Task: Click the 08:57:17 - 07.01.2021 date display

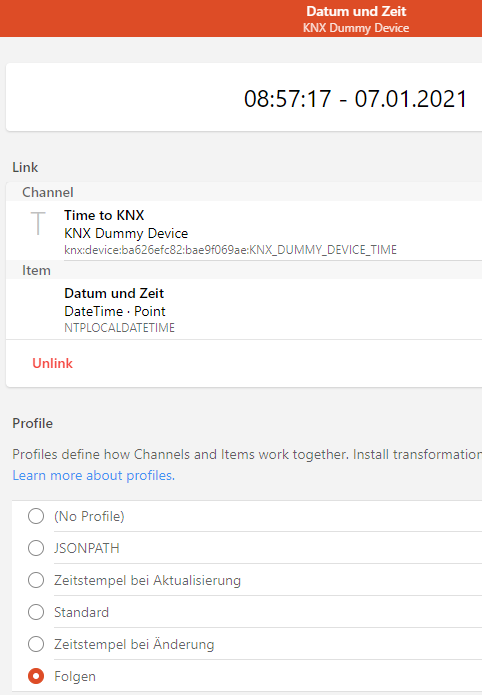Action: [x=356, y=98]
